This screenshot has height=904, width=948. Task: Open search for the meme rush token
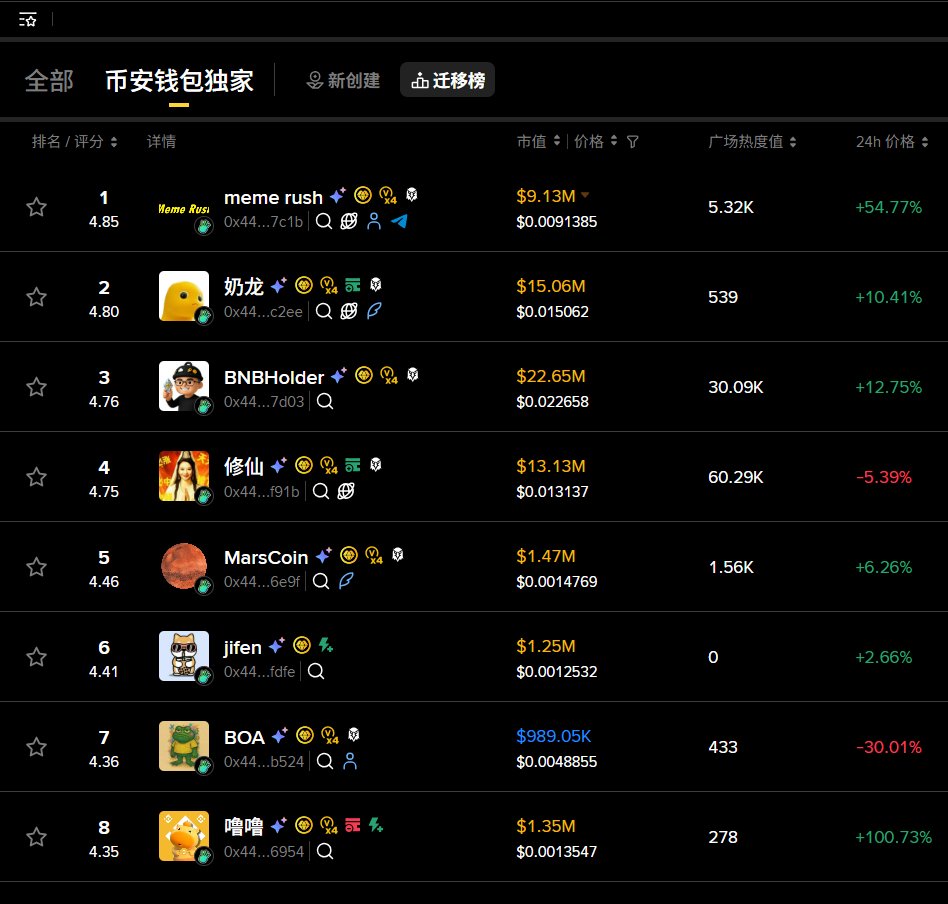(323, 221)
